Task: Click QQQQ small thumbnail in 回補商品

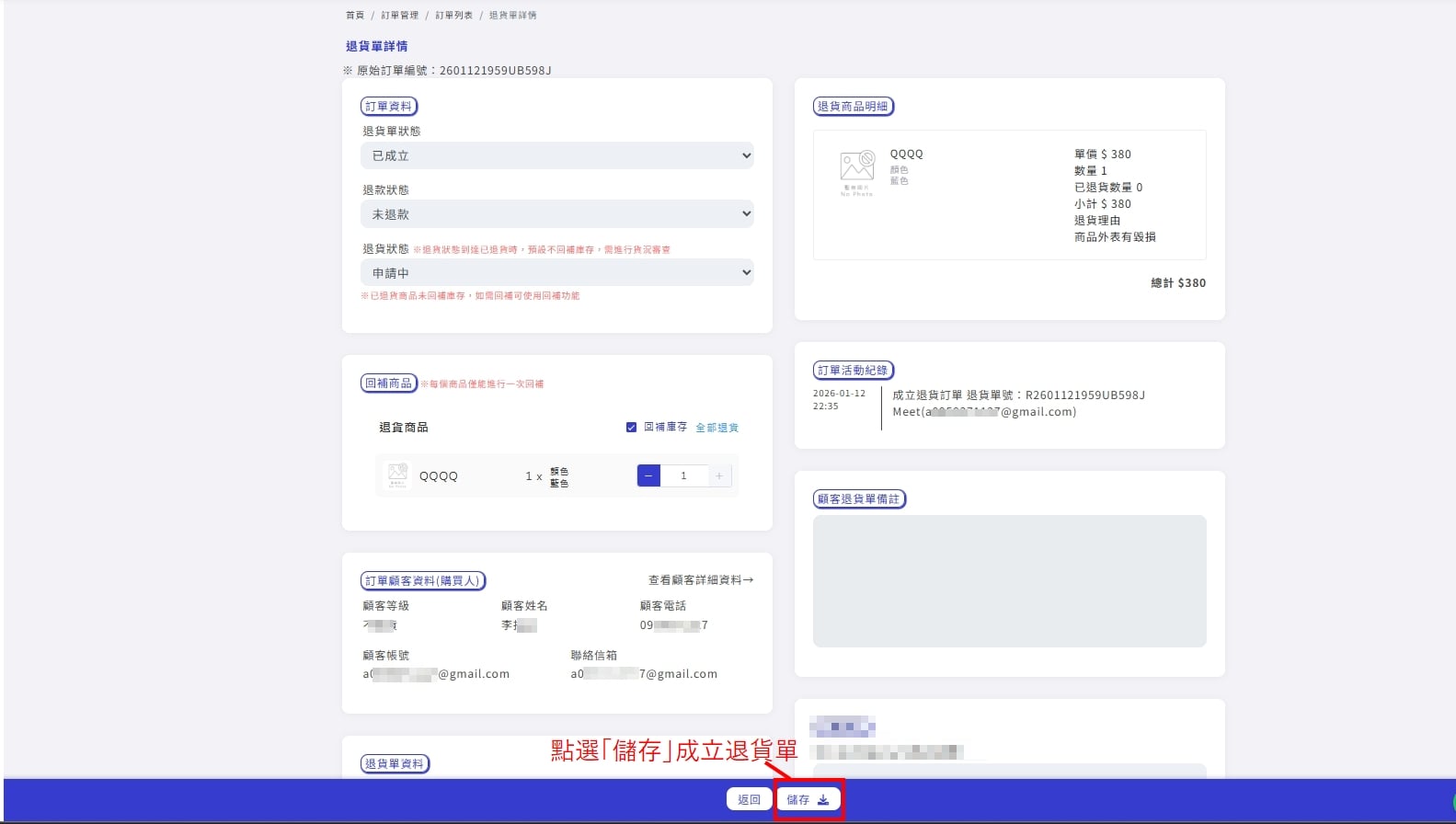Action: 397,475
